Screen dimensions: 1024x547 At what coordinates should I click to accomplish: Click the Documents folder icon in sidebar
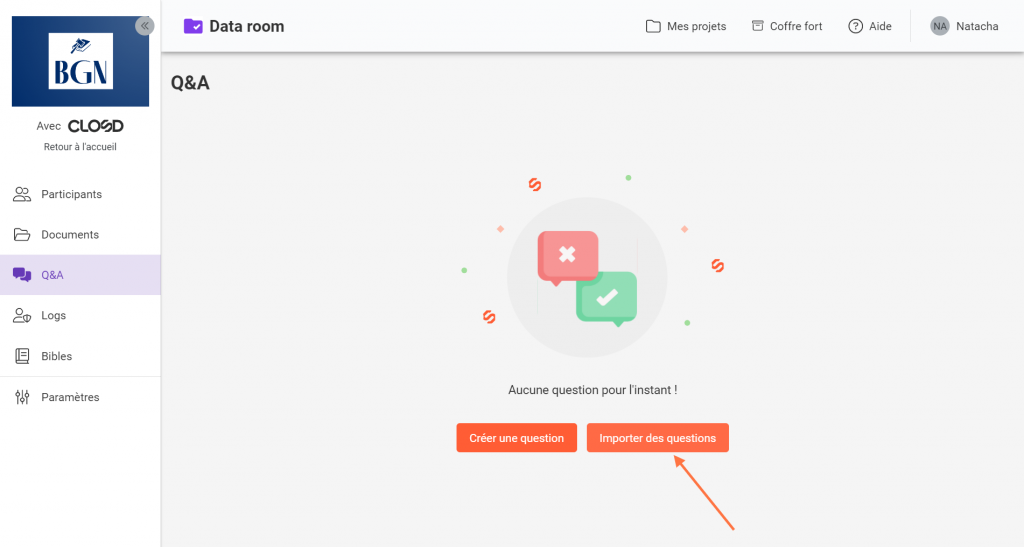click(x=22, y=235)
